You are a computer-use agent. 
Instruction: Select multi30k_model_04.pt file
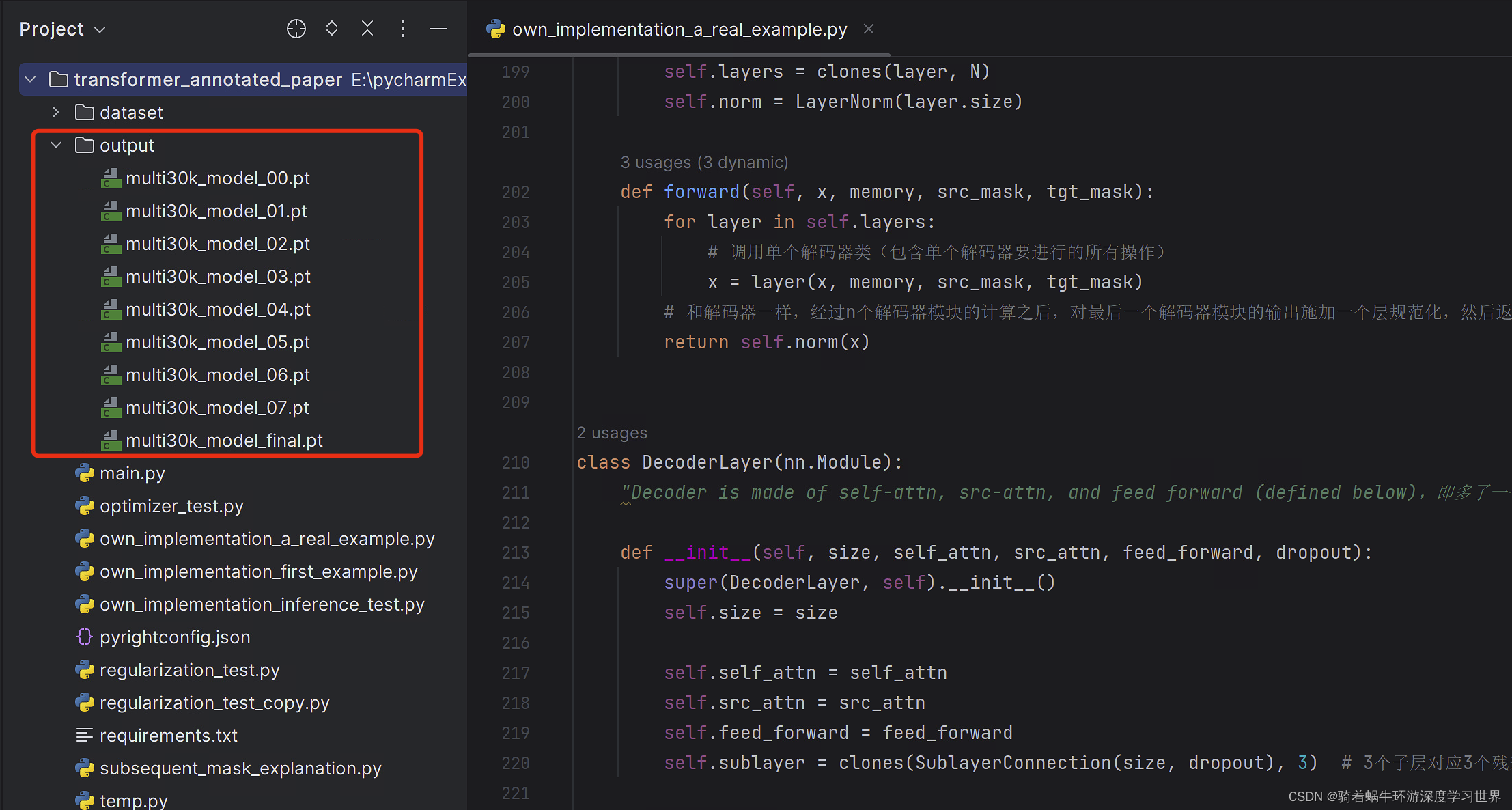(218, 309)
